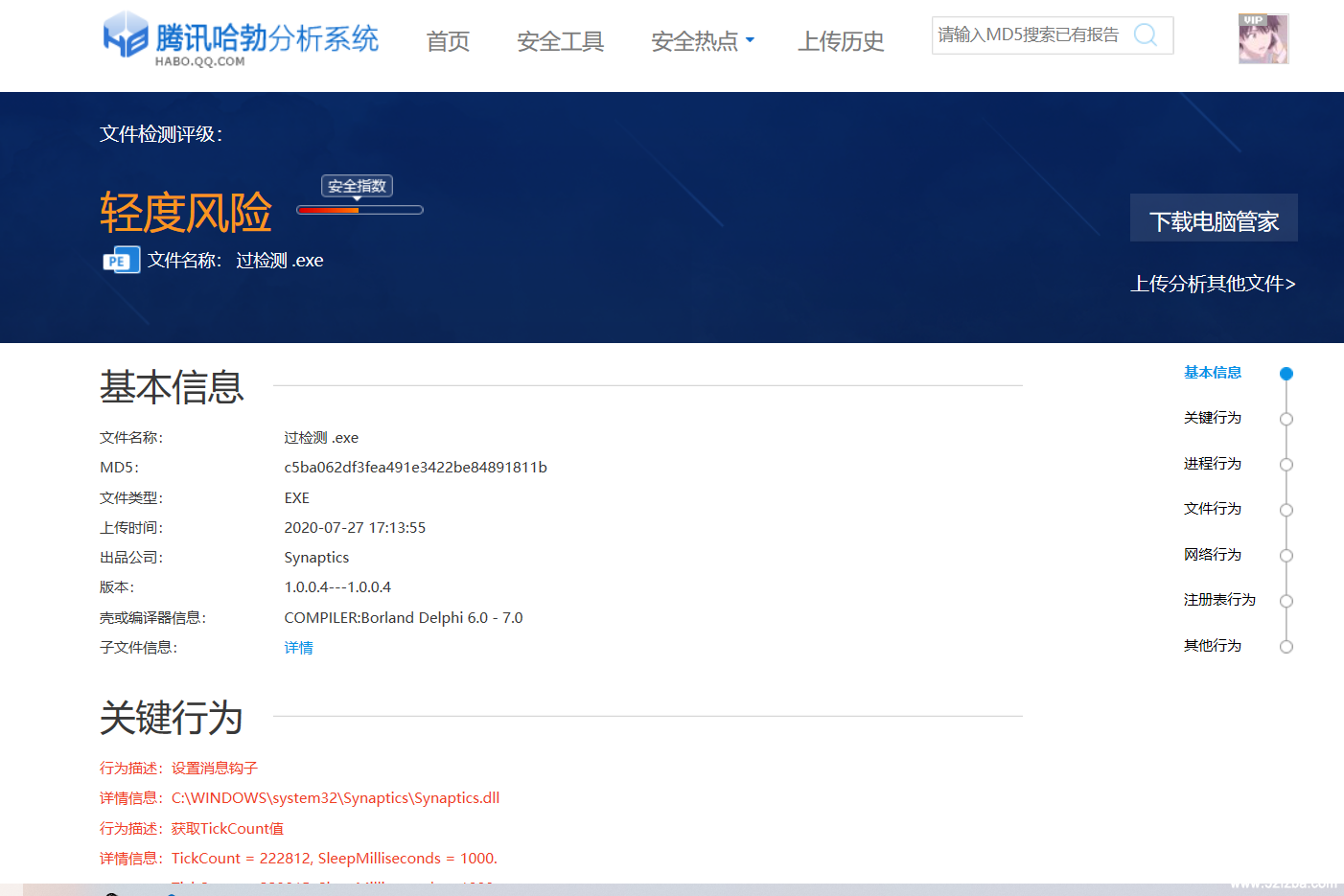Click the 安全指数 label badge
Screen dimensions: 1344x896
pos(357,186)
